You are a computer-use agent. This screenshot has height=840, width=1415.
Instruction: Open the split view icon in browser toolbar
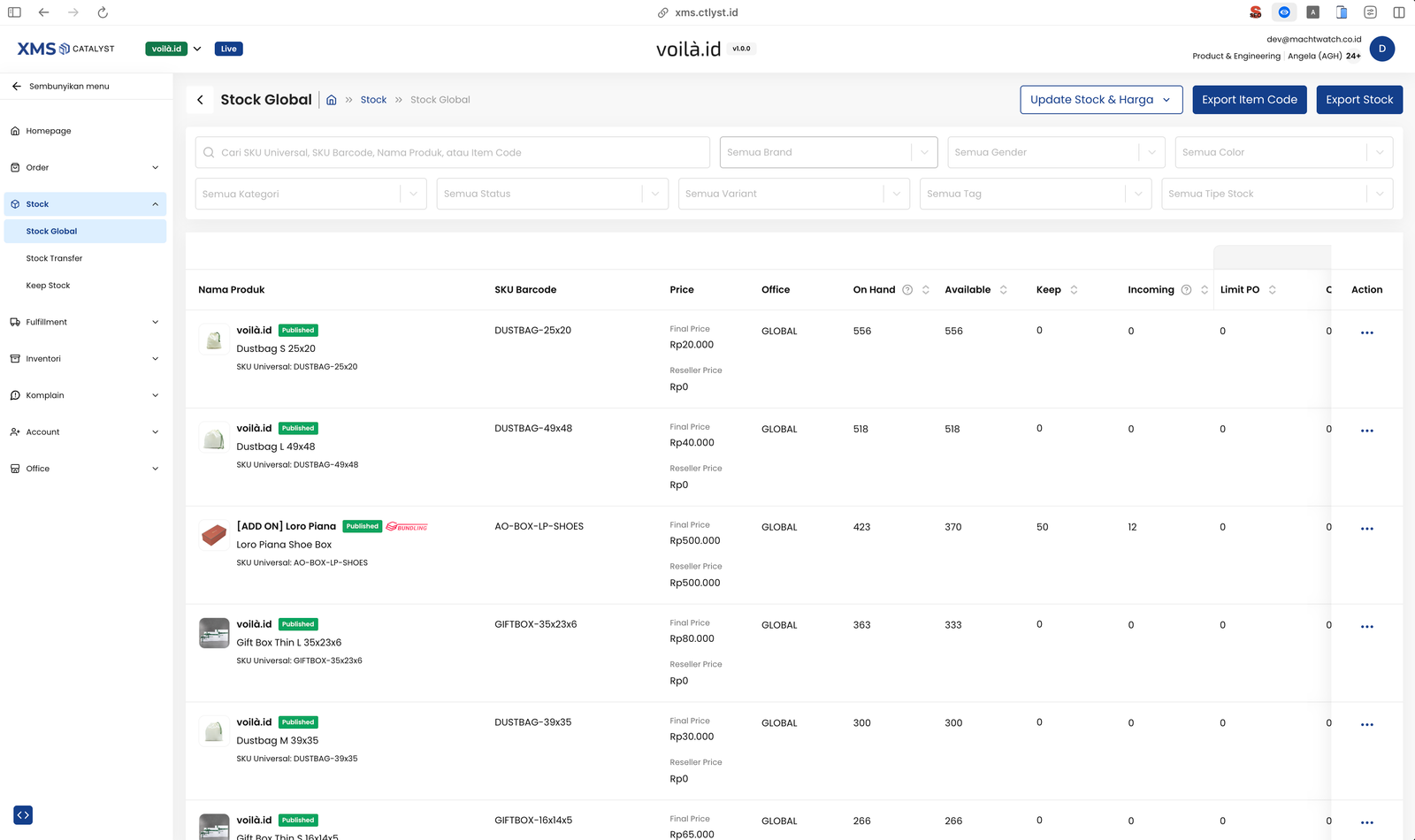tap(1398, 12)
